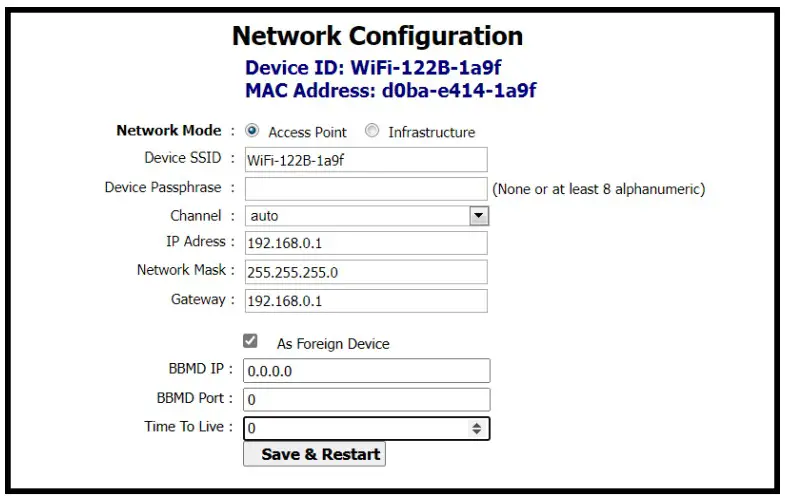785x499 pixels.
Task: Focus the BBMD IP input field
Action: (x=367, y=371)
